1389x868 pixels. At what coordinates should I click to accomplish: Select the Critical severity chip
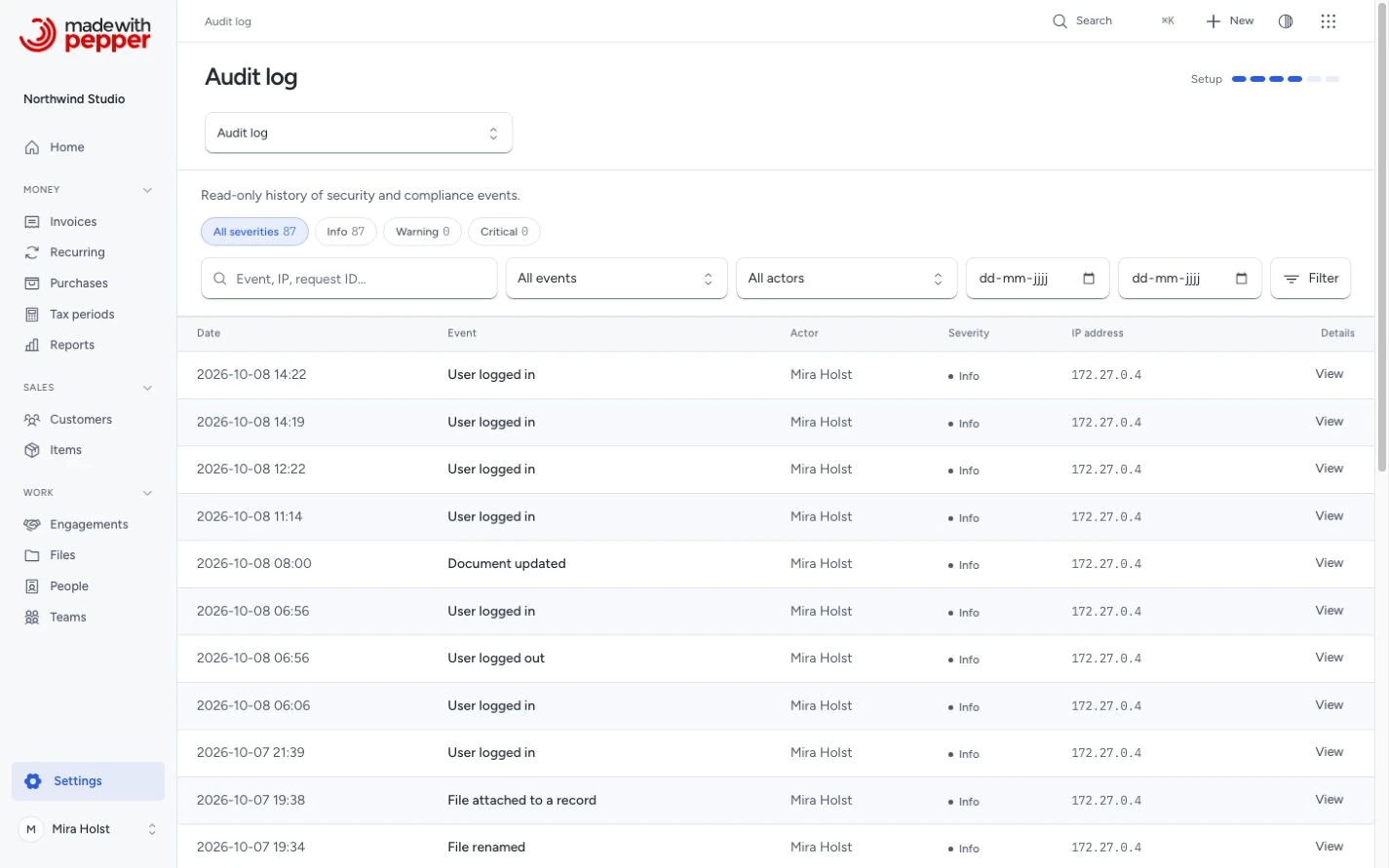(x=504, y=232)
